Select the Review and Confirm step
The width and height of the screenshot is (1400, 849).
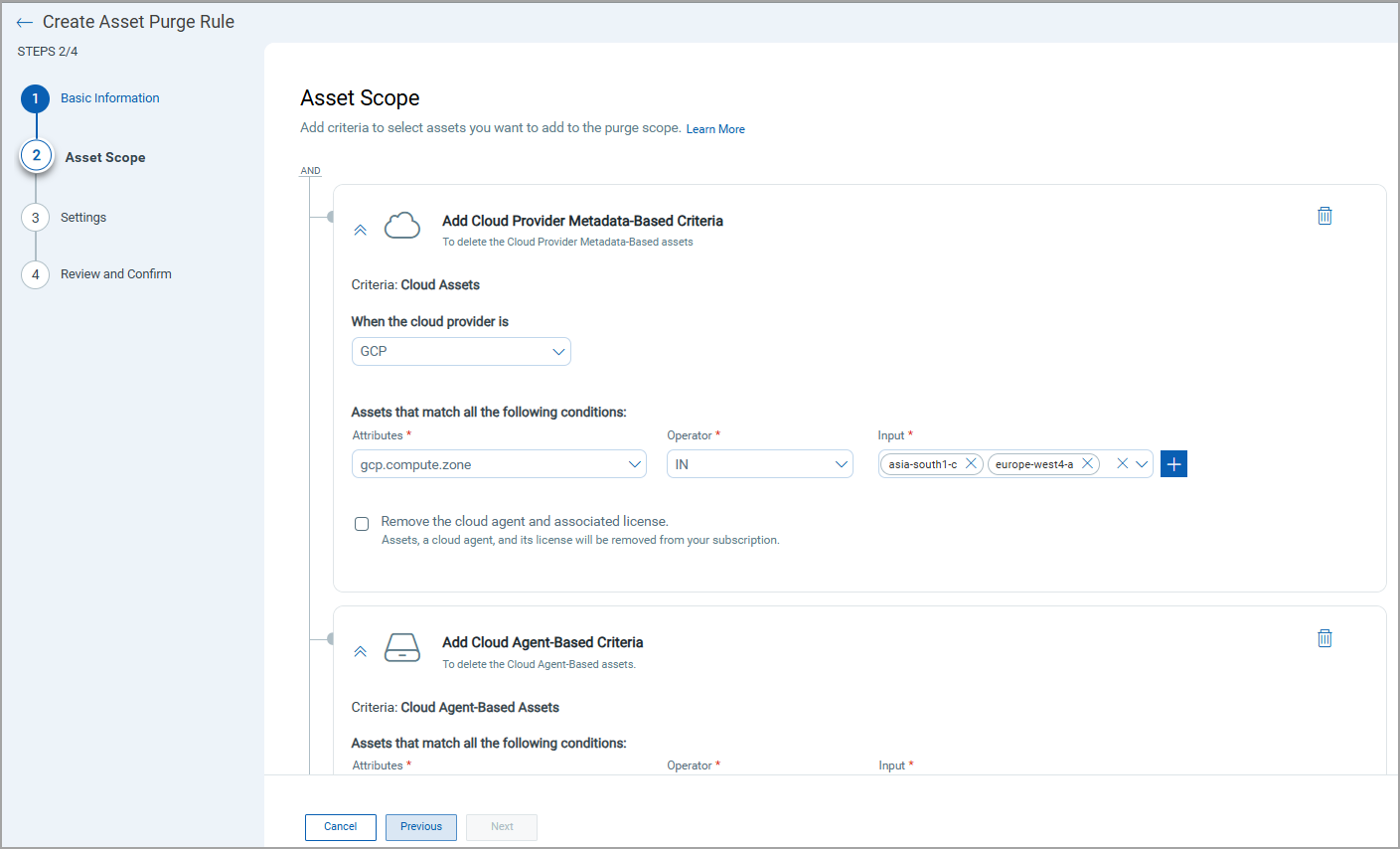click(118, 273)
